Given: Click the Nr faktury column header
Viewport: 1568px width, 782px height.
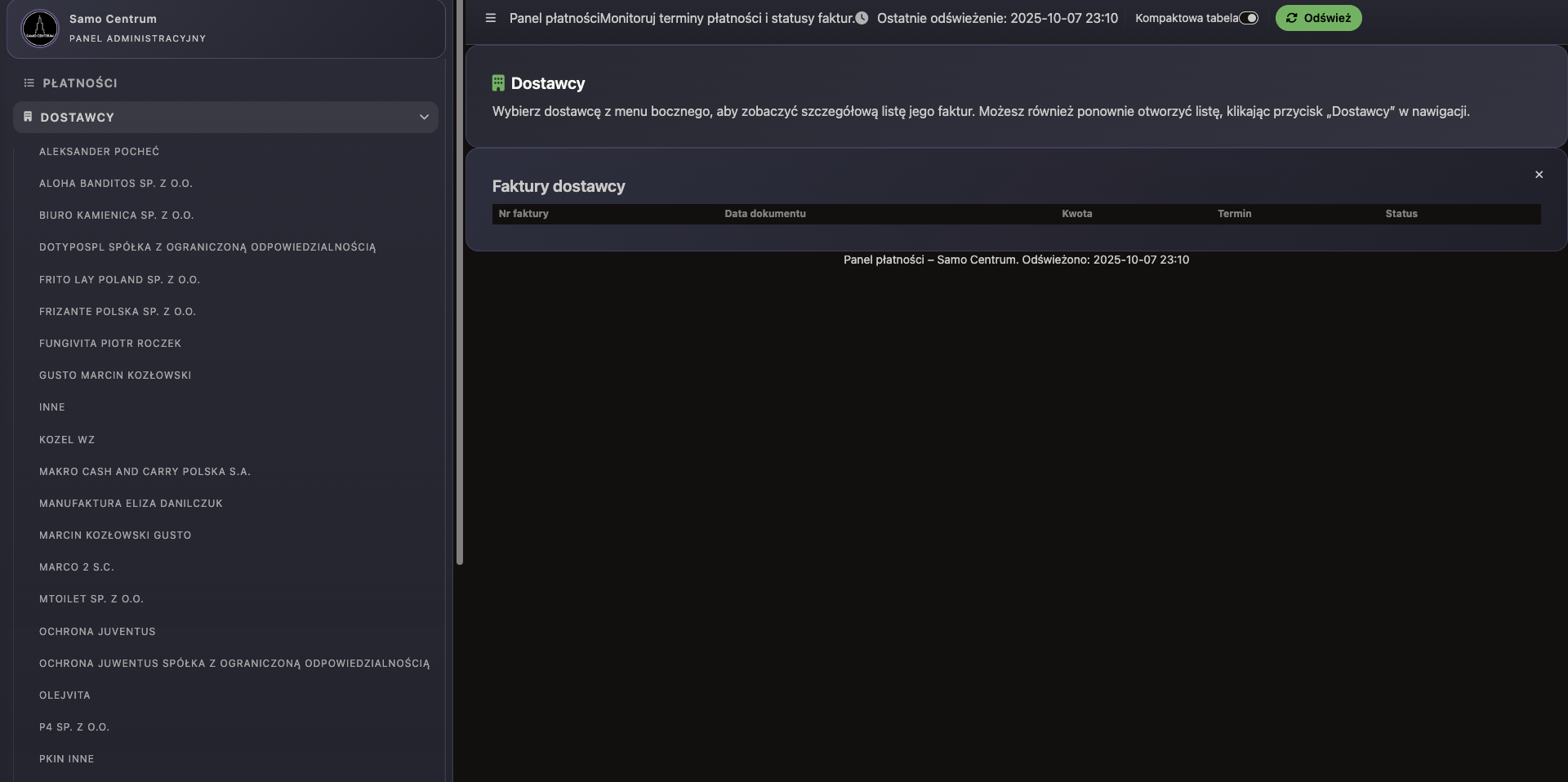Looking at the screenshot, I should point(523,214).
